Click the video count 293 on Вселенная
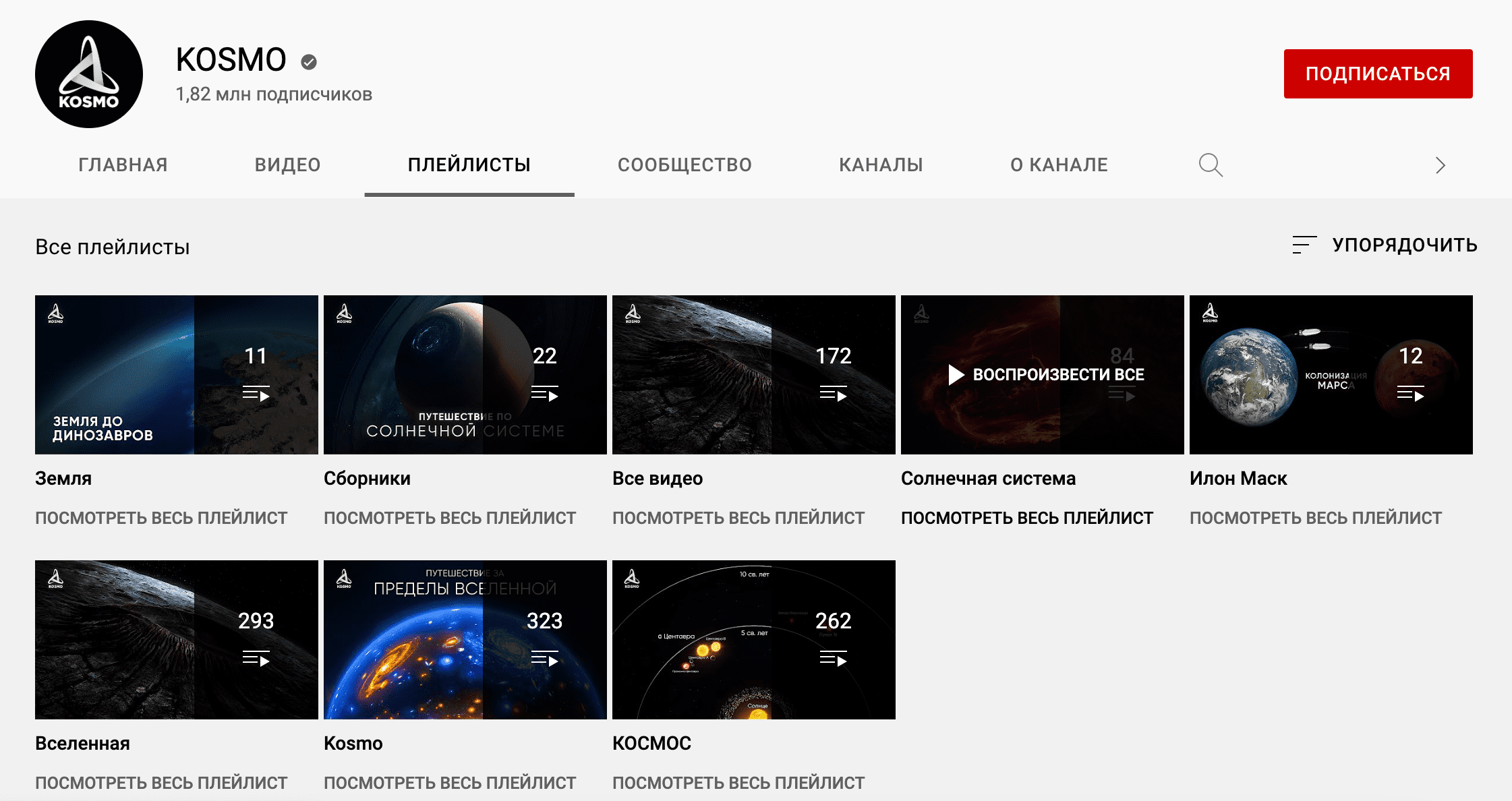Viewport: 1512px width, 801px height. click(256, 621)
